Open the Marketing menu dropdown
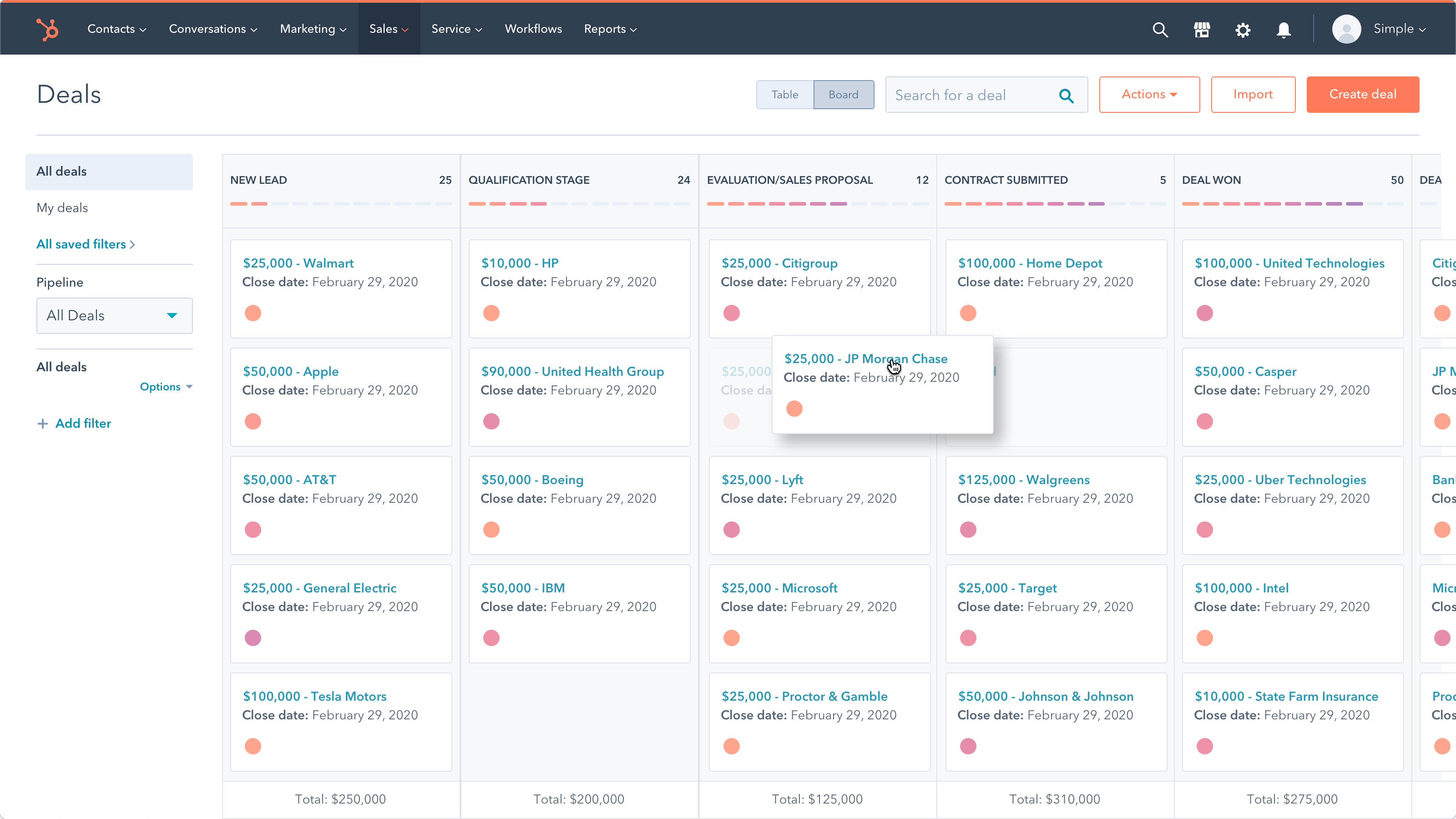The width and height of the screenshot is (1456, 819). [313, 29]
